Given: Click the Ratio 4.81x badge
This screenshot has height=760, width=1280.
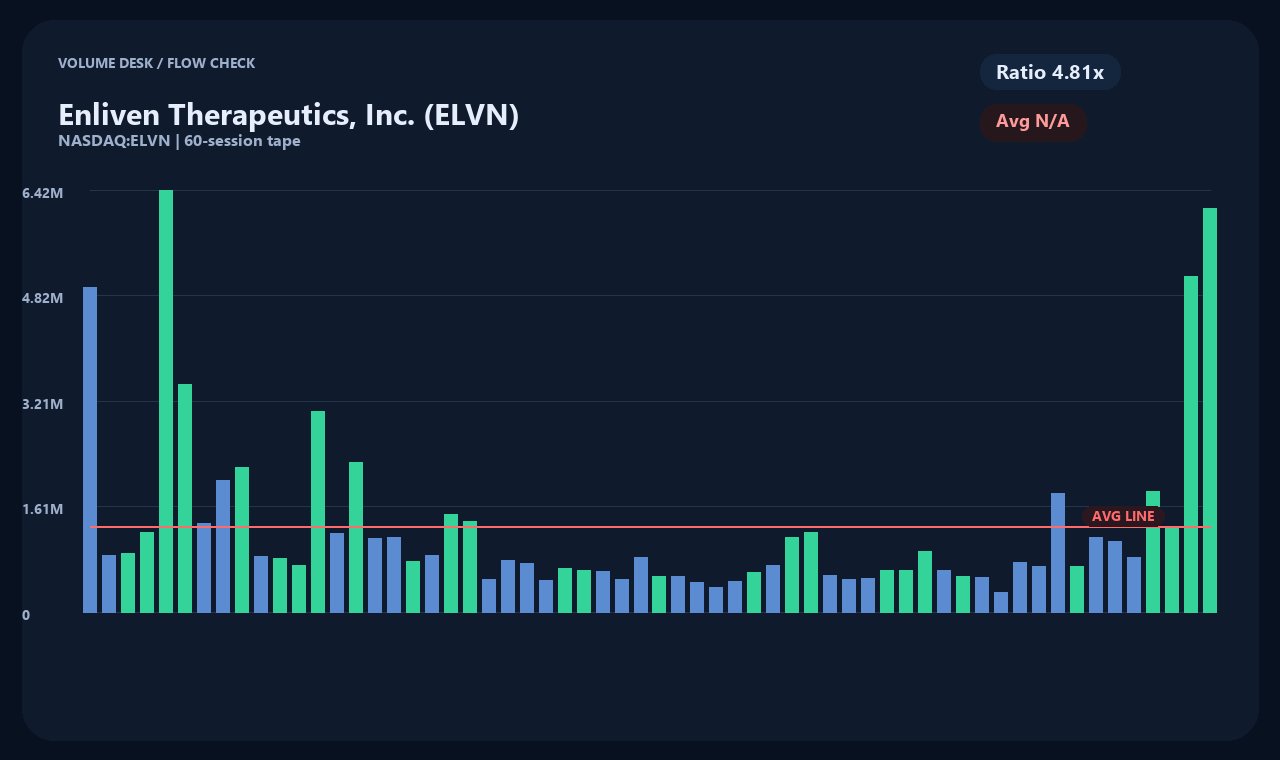Looking at the screenshot, I should click(x=1050, y=72).
